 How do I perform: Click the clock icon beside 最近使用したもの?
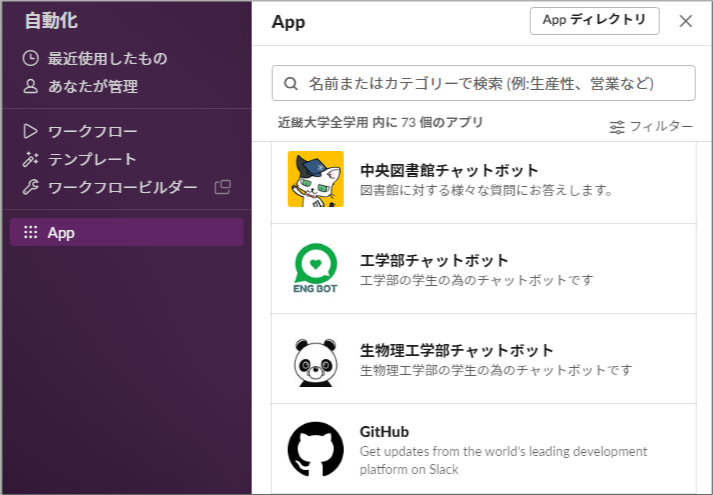click(30, 59)
